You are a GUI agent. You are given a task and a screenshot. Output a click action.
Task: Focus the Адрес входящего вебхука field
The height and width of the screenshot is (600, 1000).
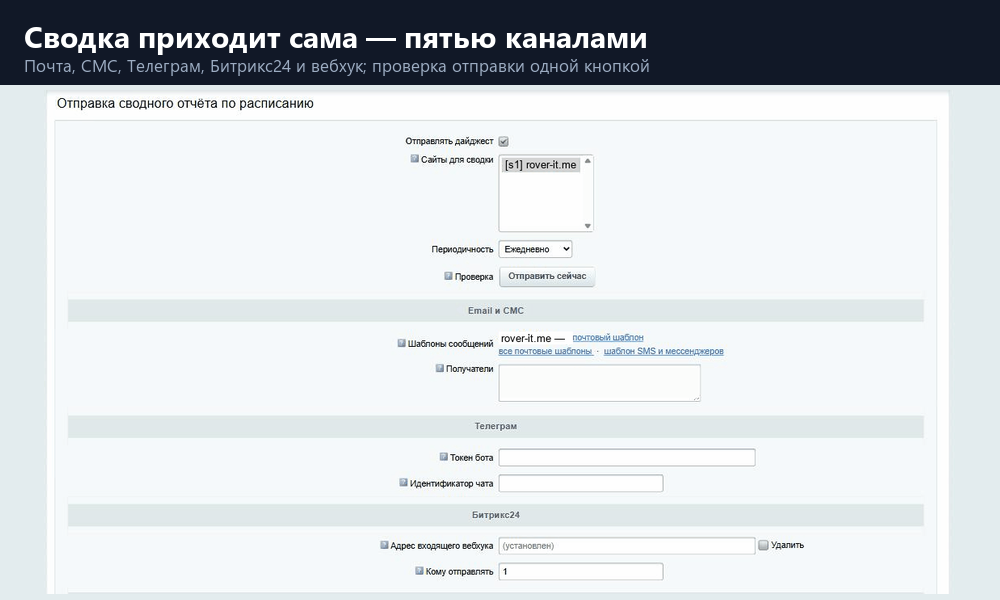coord(627,546)
